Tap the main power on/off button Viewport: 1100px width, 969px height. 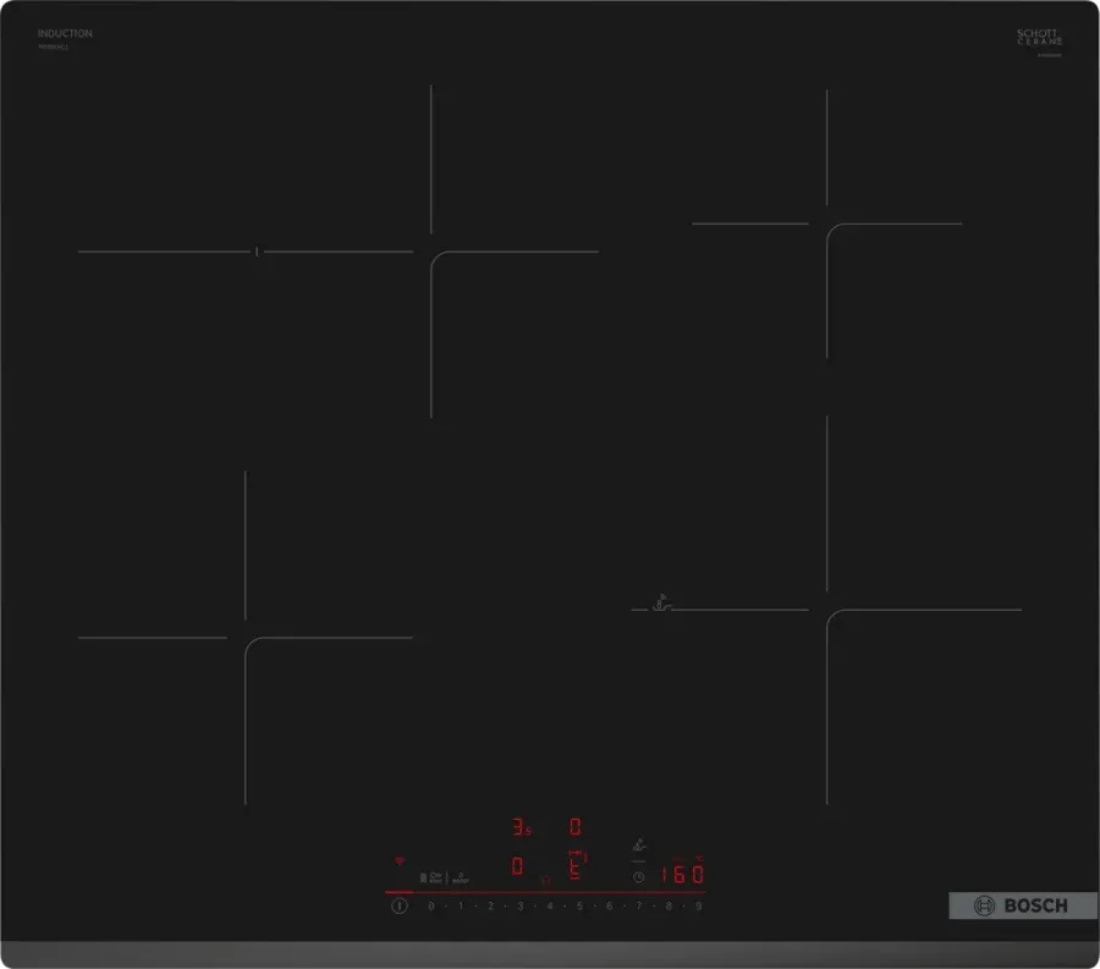[399, 906]
